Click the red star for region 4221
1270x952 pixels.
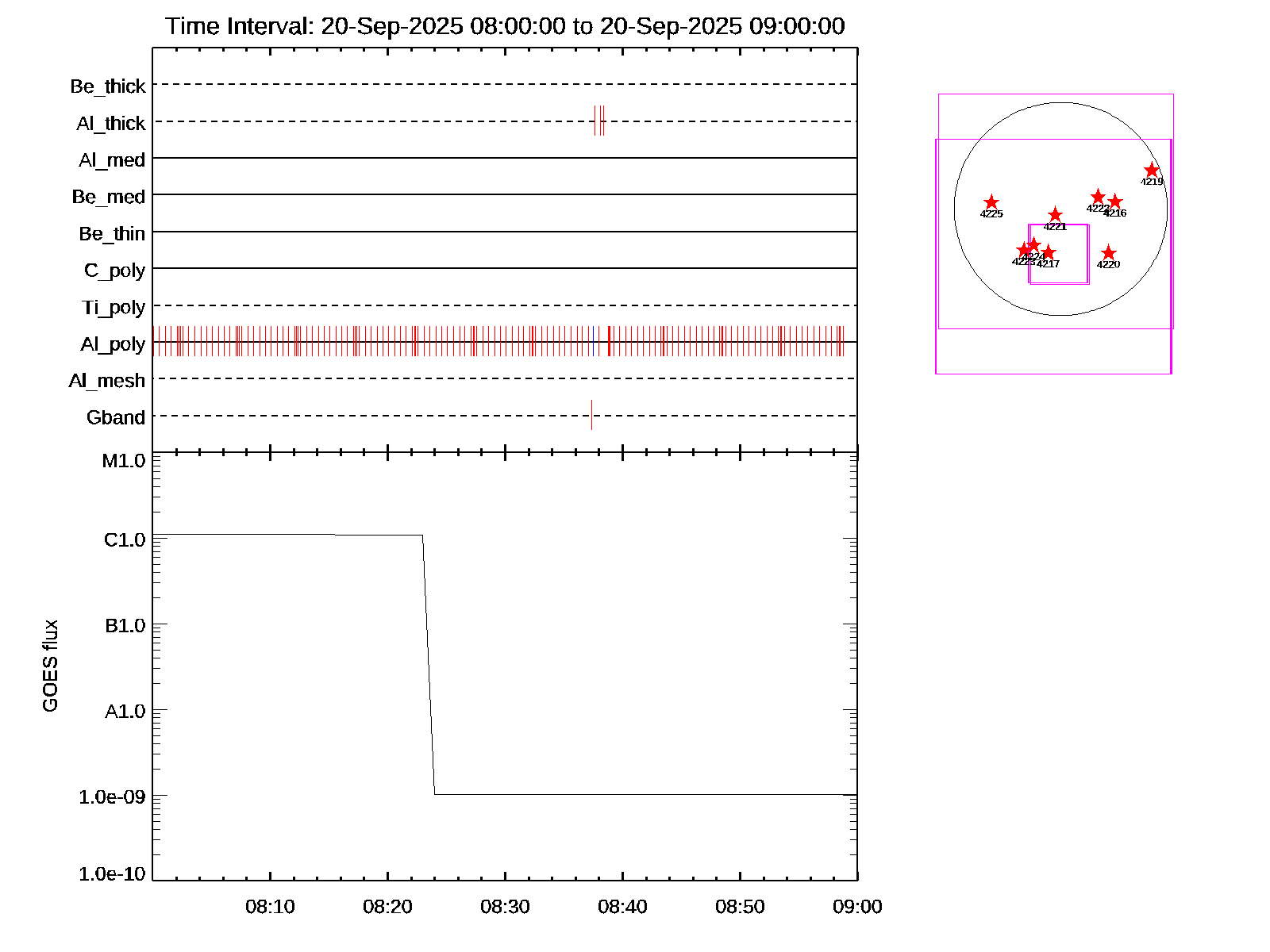(1055, 215)
